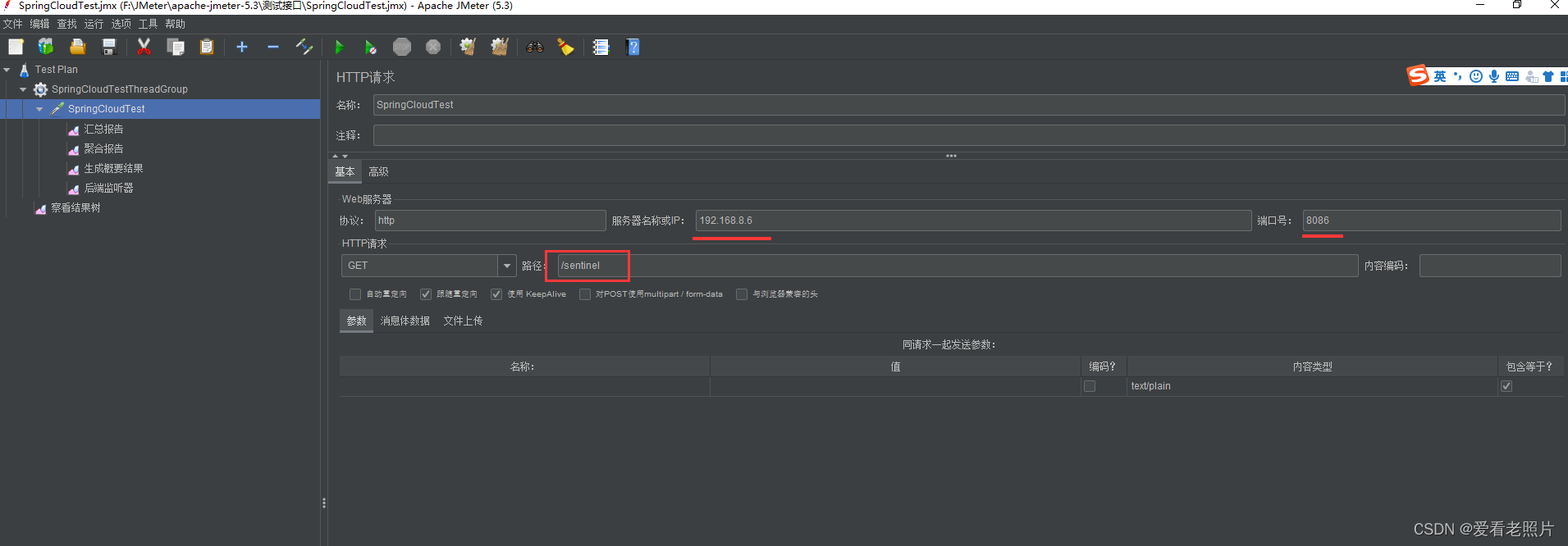
Task: Open Sogou soft keyboard icon
Action: click(x=1512, y=76)
